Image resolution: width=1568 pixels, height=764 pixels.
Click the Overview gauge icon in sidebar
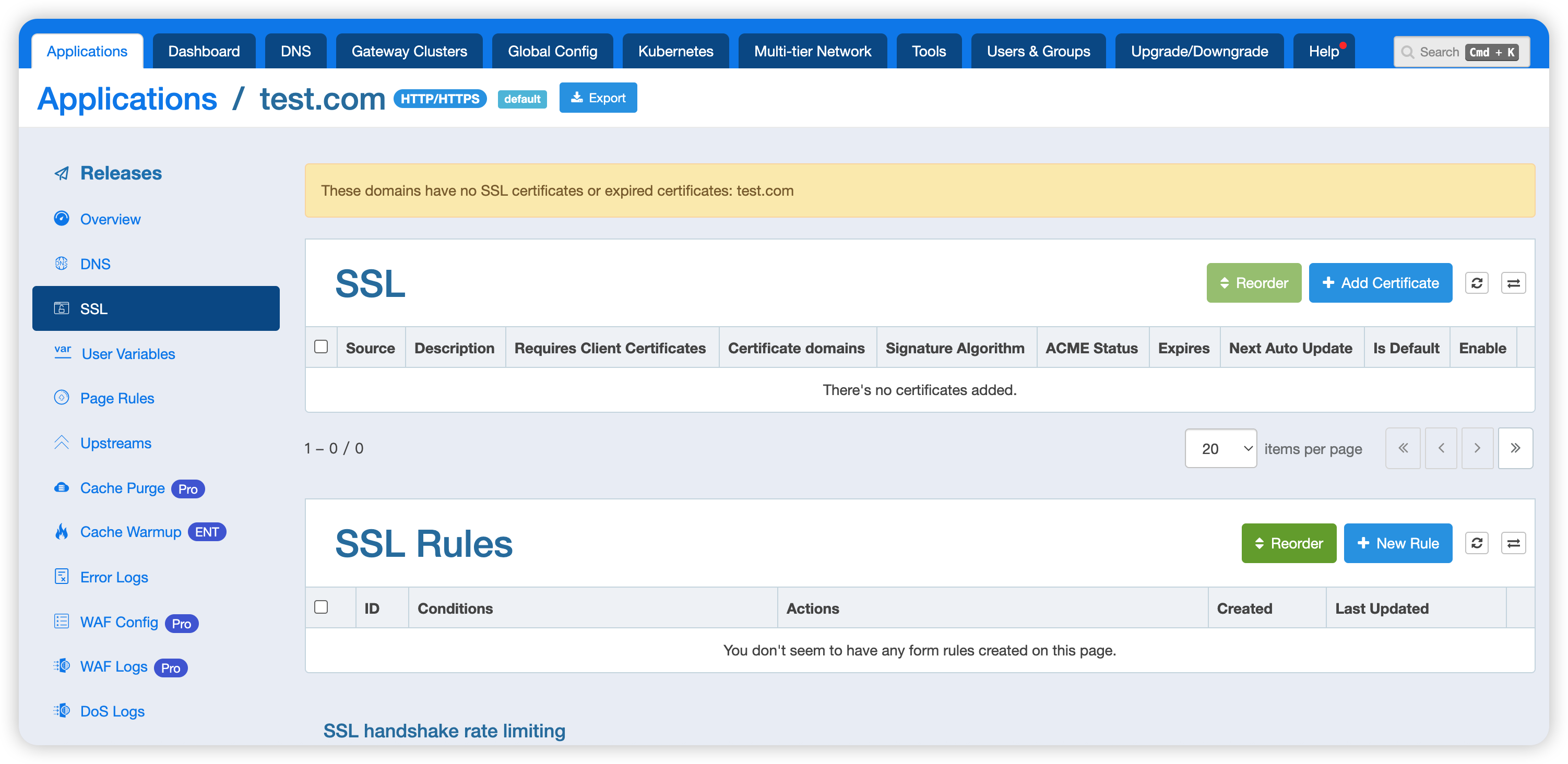[62, 219]
